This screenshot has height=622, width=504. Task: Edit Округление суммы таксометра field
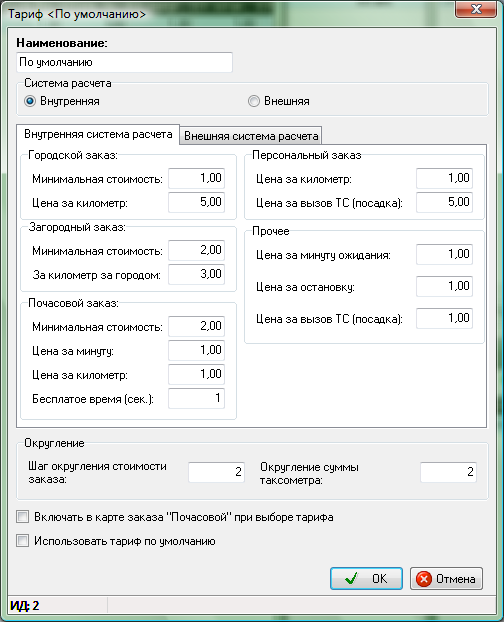448,472
